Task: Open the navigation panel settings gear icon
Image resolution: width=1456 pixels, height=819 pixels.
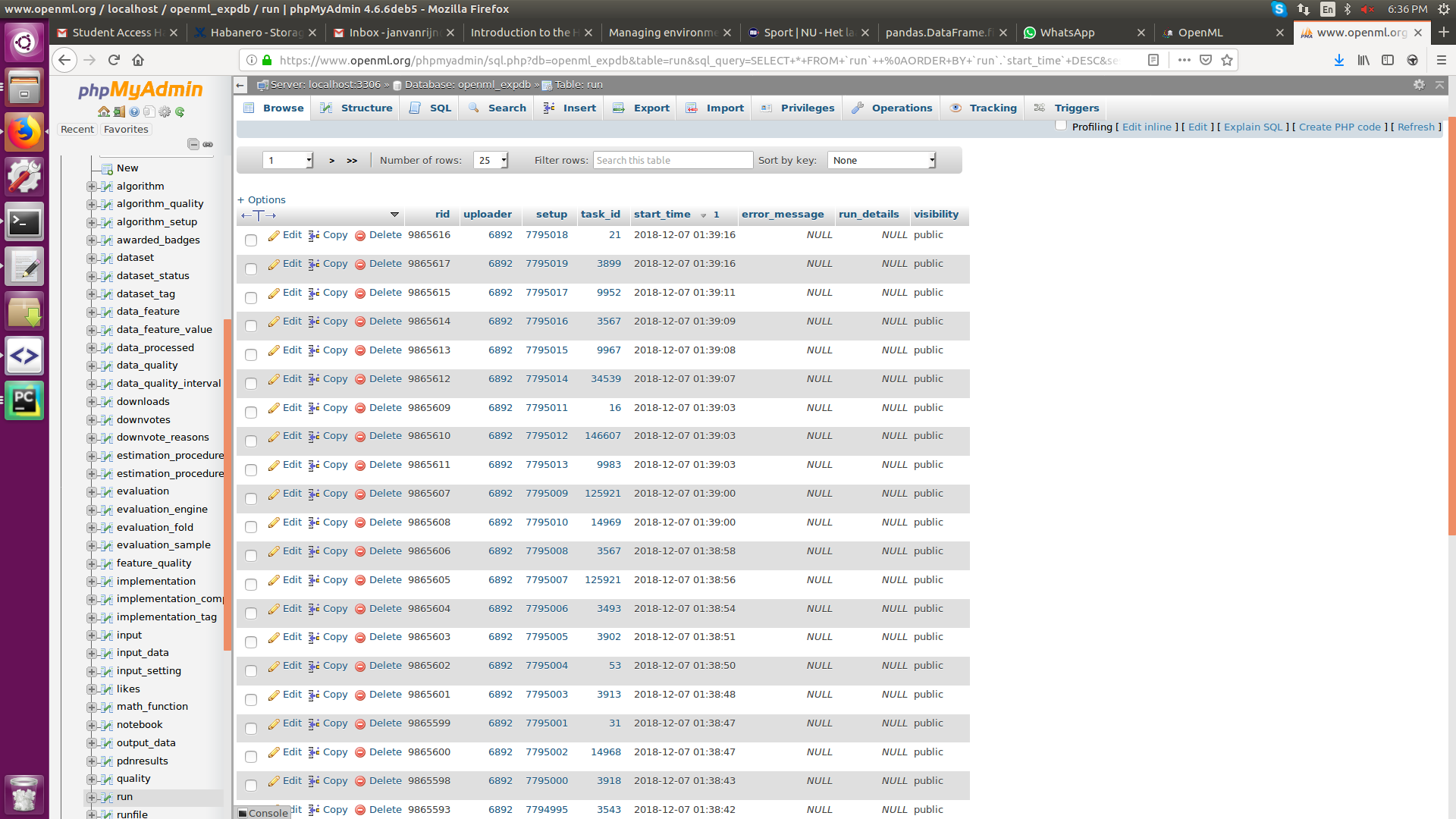Action: click(165, 111)
